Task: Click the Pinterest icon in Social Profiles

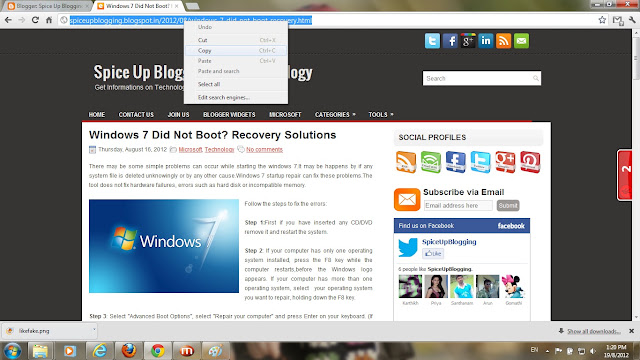Action: pos(530,162)
